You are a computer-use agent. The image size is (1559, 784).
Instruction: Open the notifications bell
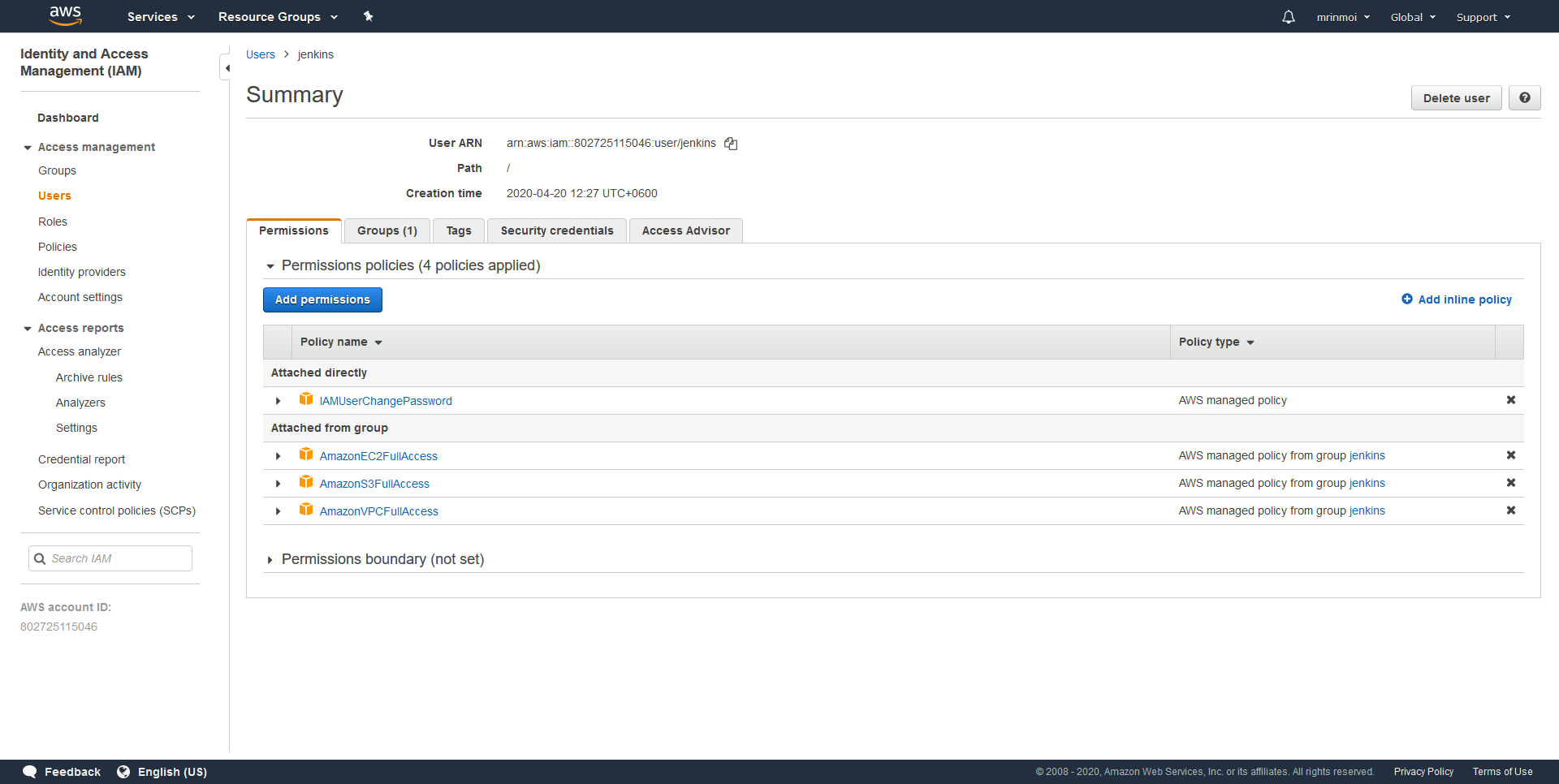pyautogui.click(x=1288, y=17)
